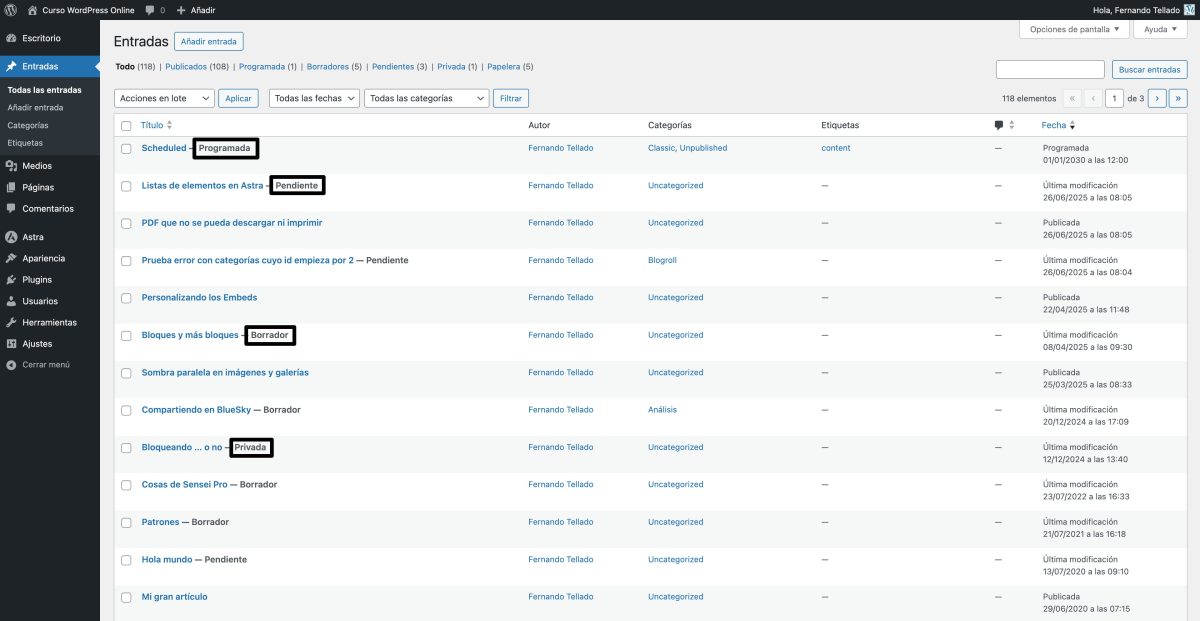Filter by Pendientes status
The image size is (1200, 621).
(393, 67)
